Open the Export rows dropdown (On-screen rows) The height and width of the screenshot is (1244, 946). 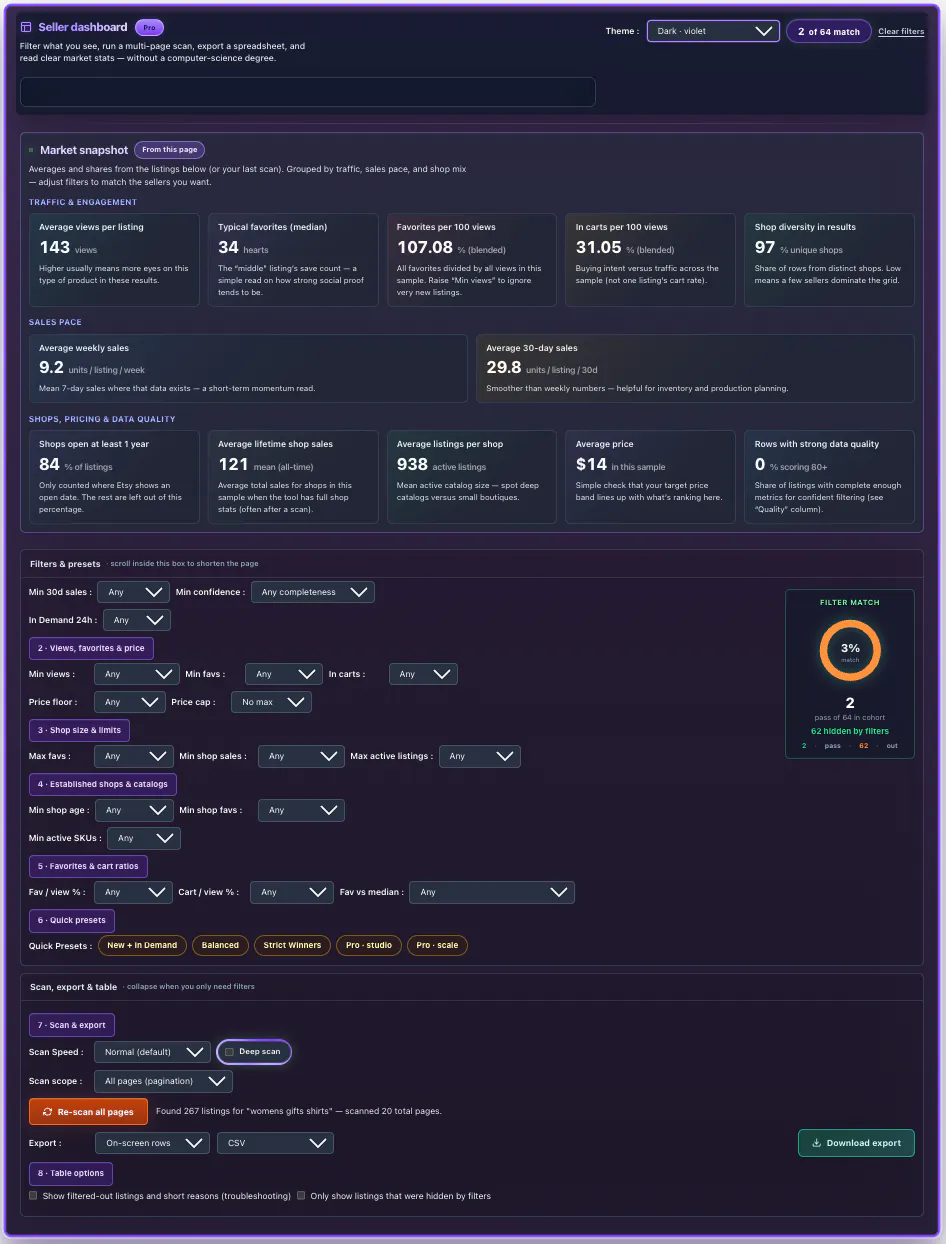152,1143
